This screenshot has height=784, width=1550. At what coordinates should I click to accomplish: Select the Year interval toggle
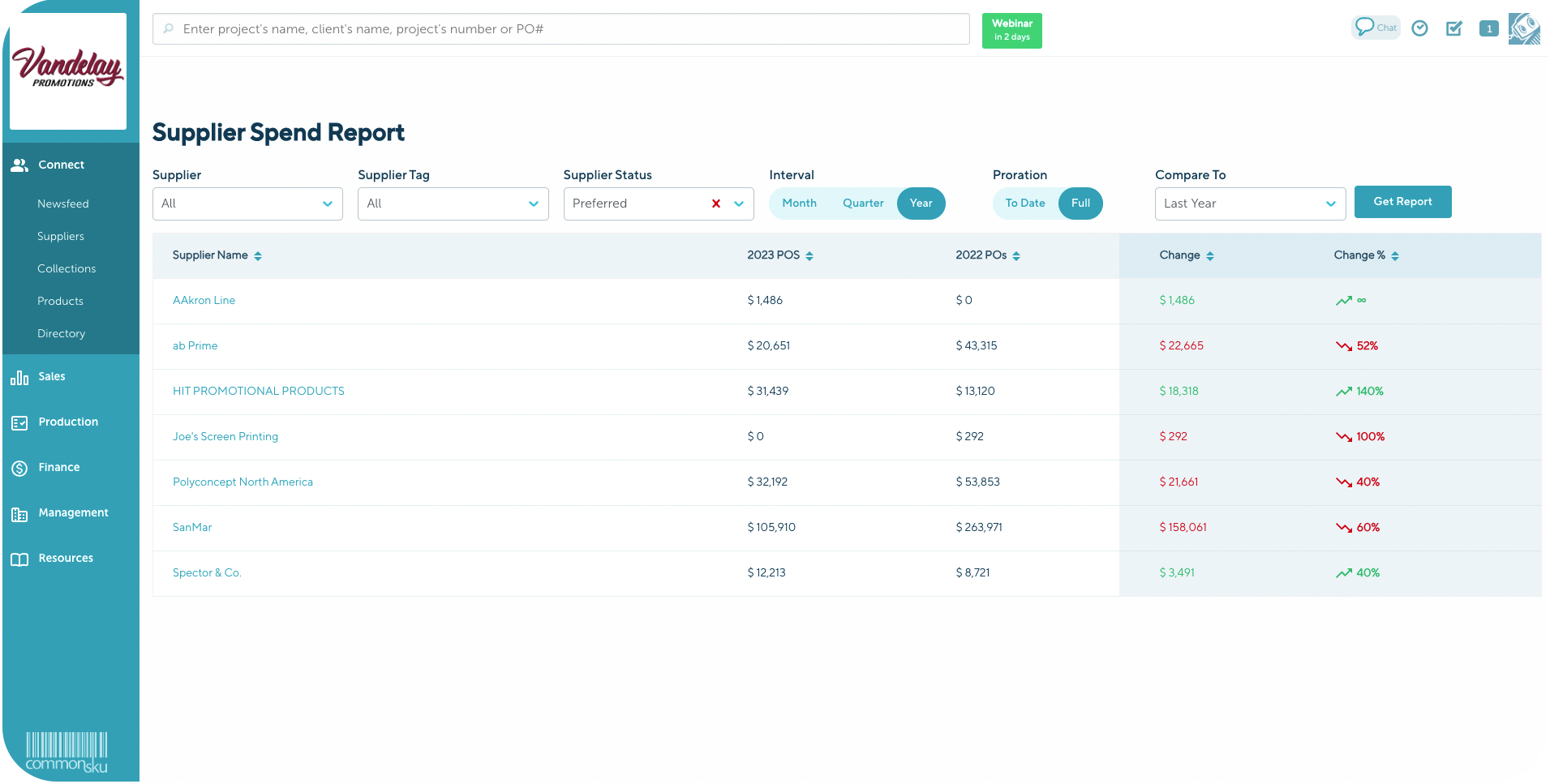click(921, 203)
